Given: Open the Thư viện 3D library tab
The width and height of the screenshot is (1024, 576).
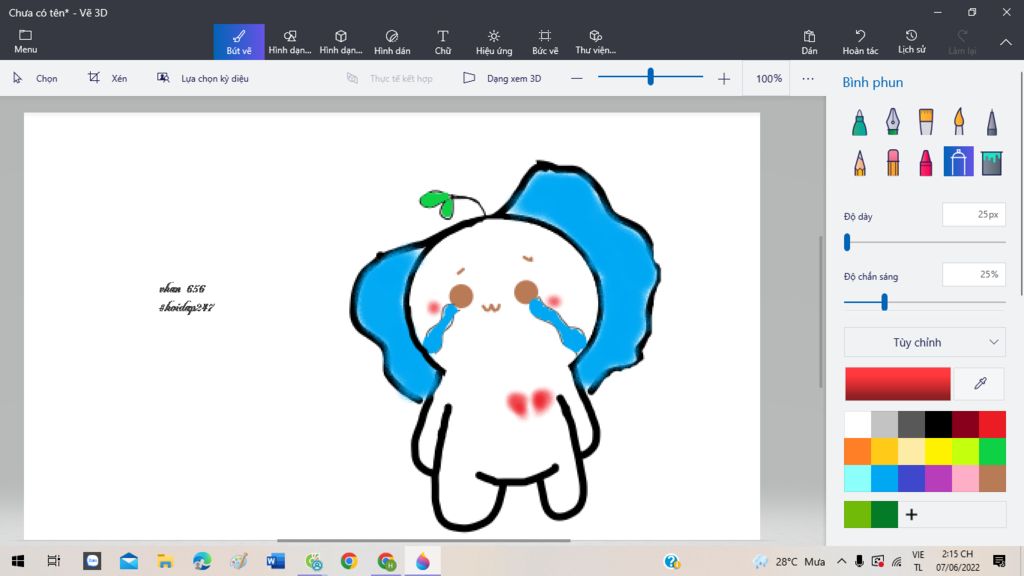Looking at the screenshot, I should coord(596,42).
